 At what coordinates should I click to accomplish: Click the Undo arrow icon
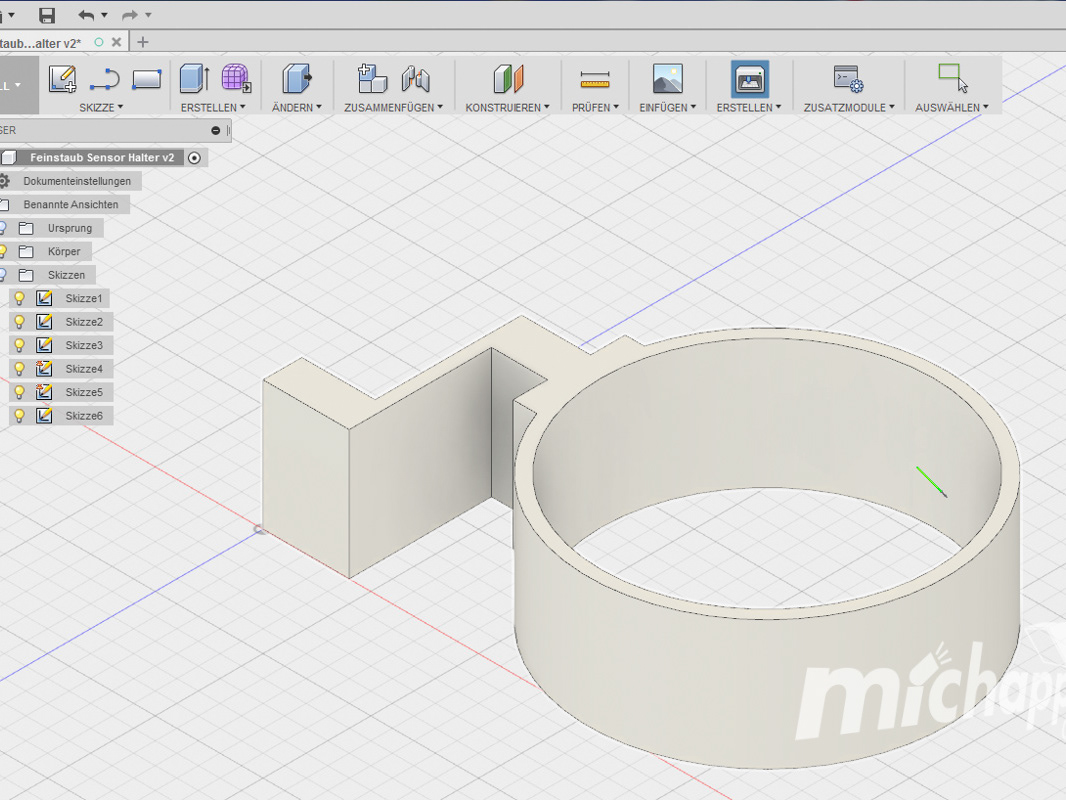point(86,15)
